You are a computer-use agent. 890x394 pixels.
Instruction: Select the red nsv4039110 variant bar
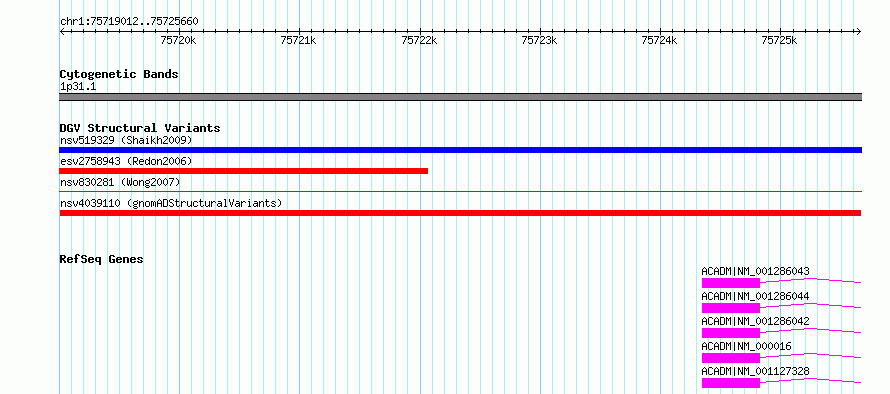pos(460,213)
